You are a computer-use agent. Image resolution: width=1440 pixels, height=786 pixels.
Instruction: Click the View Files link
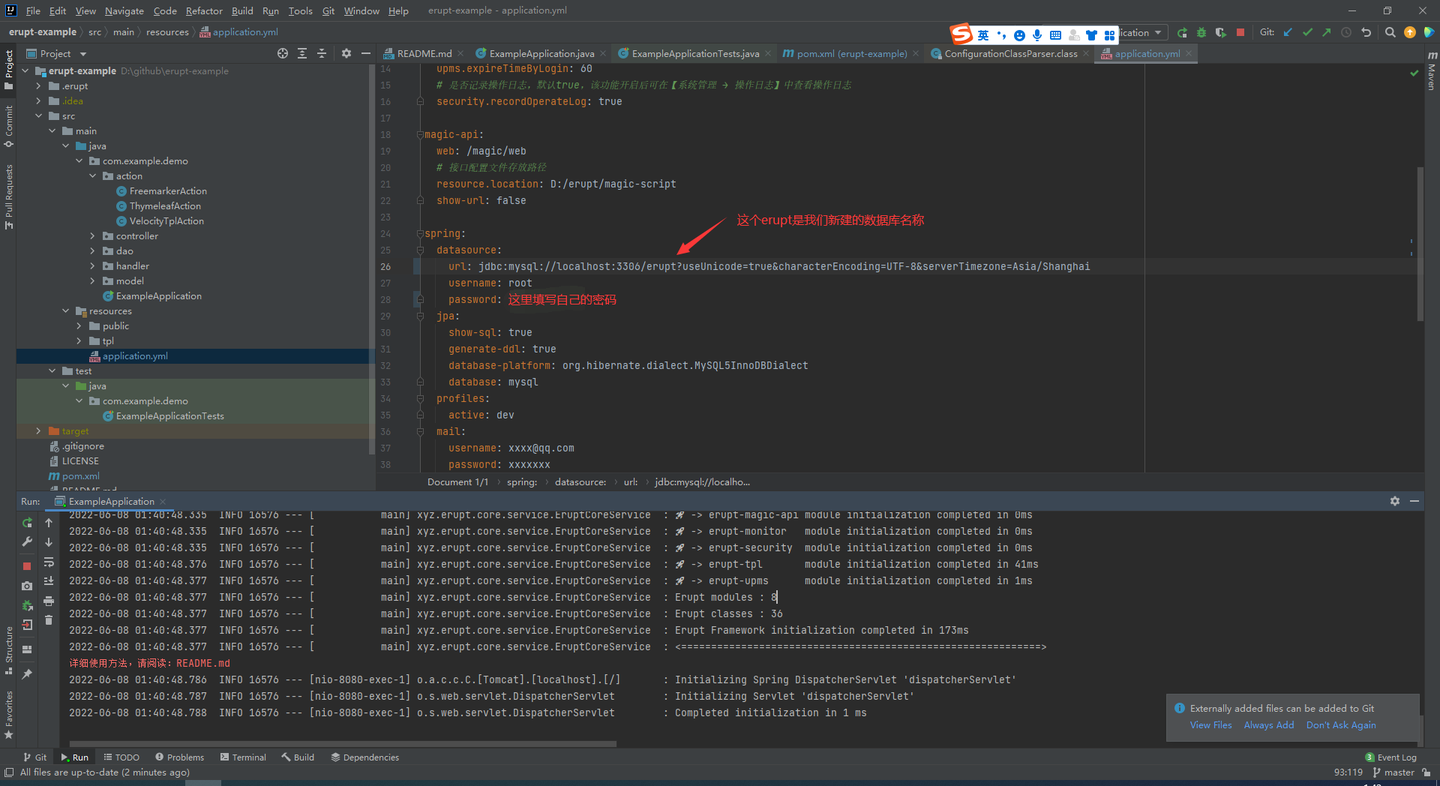1210,725
